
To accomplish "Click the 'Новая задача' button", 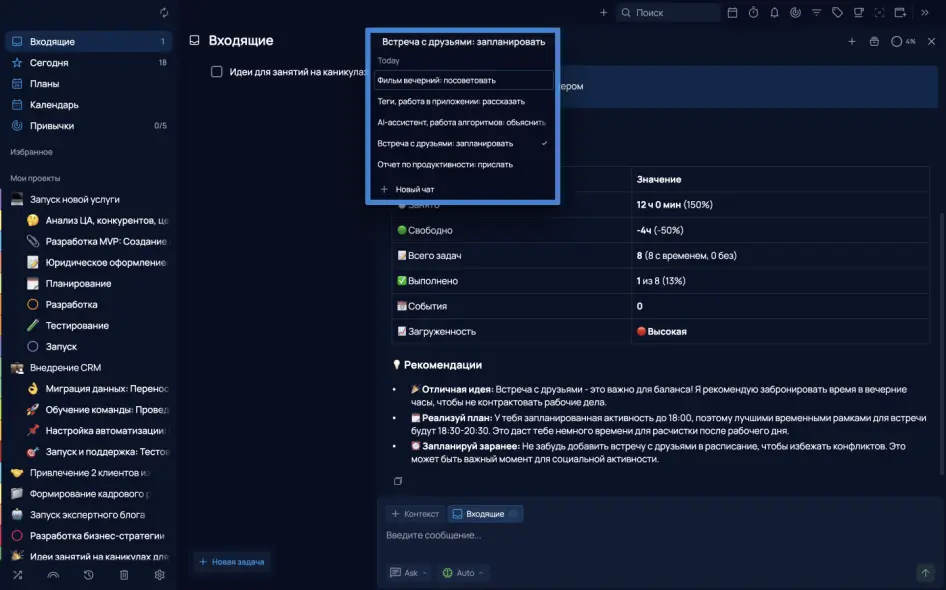I will (232, 562).
